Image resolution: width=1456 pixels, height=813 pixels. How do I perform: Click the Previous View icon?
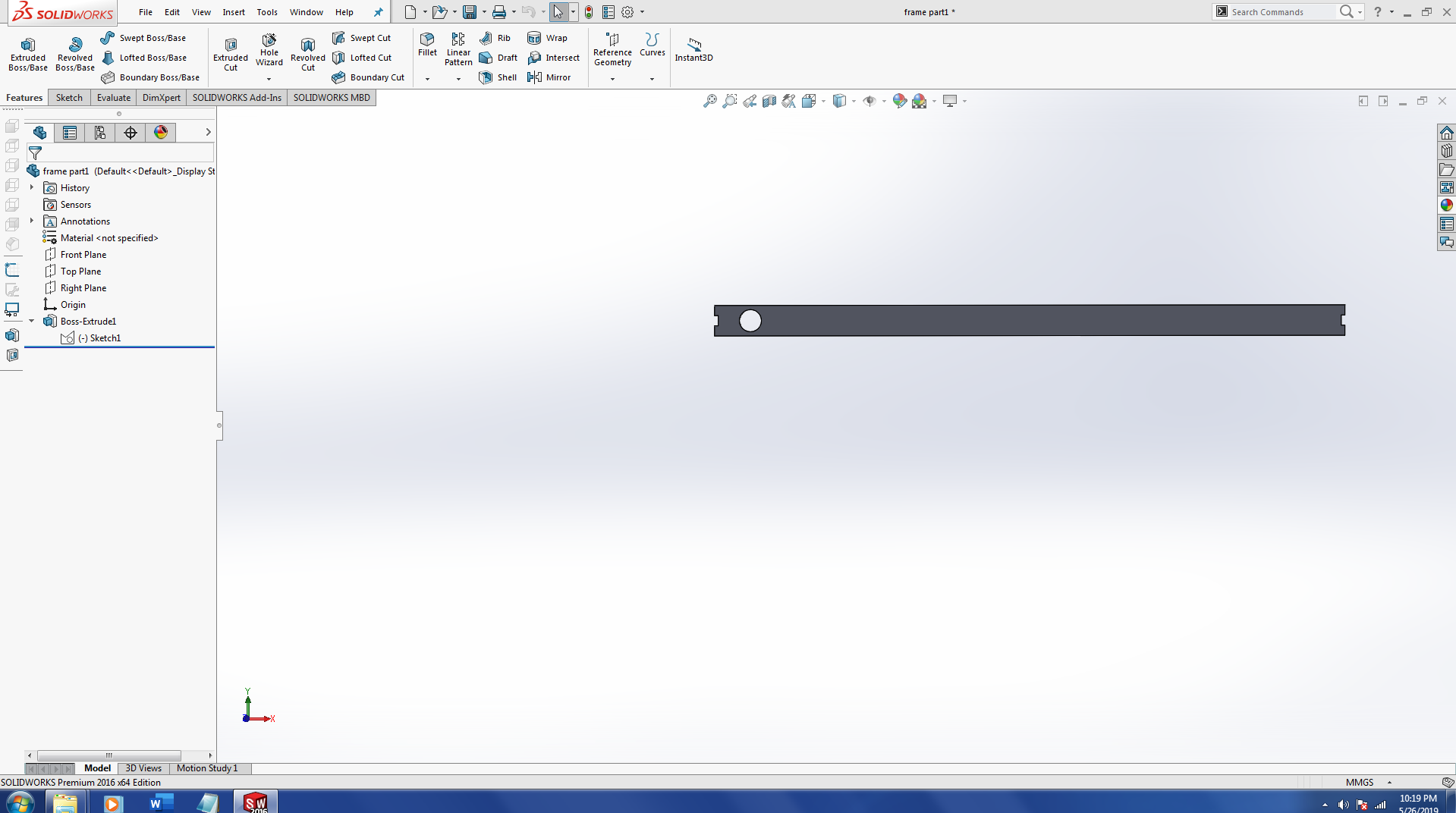point(750,101)
